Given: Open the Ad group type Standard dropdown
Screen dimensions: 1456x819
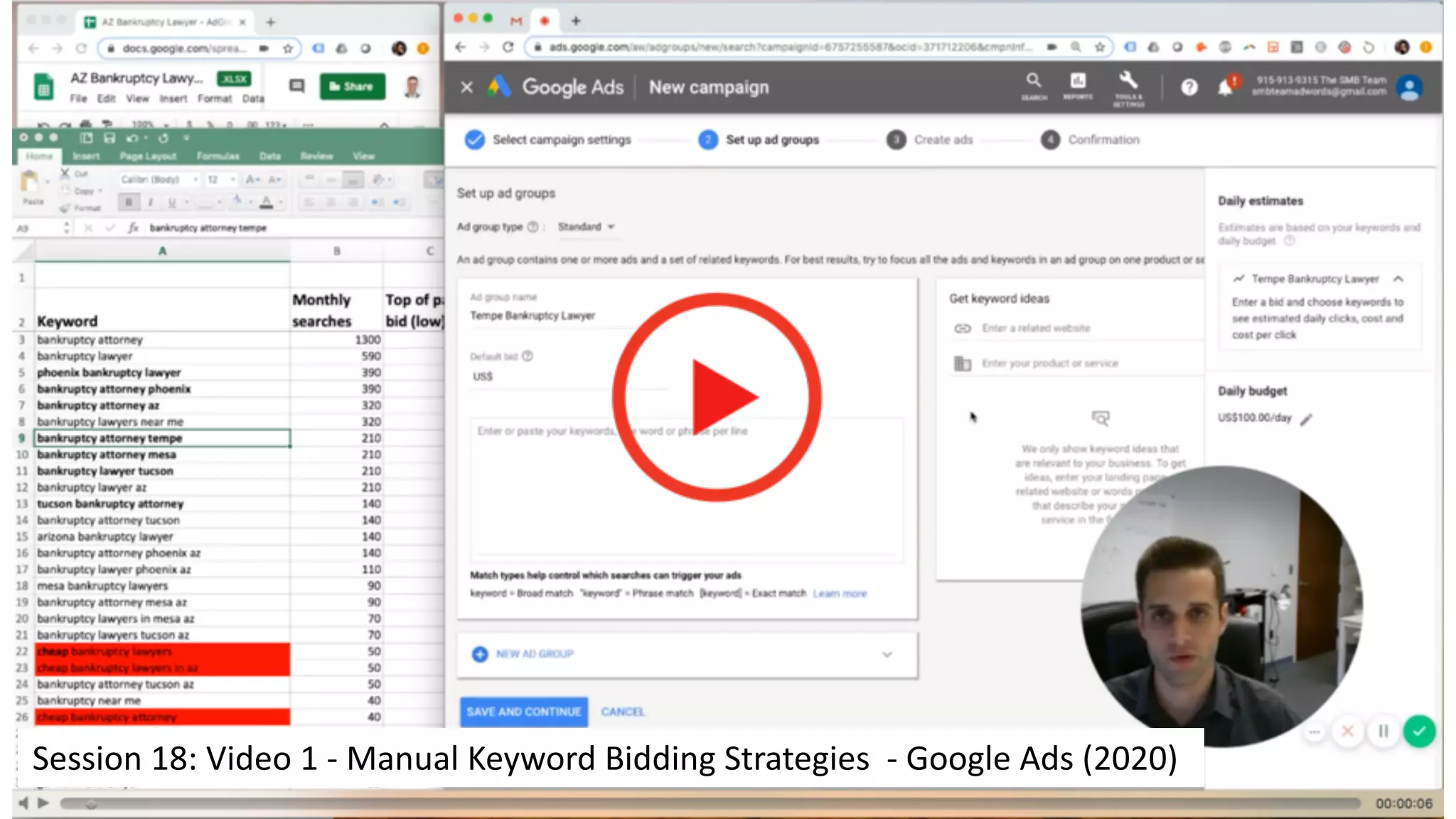Looking at the screenshot, I should point(586,227).
